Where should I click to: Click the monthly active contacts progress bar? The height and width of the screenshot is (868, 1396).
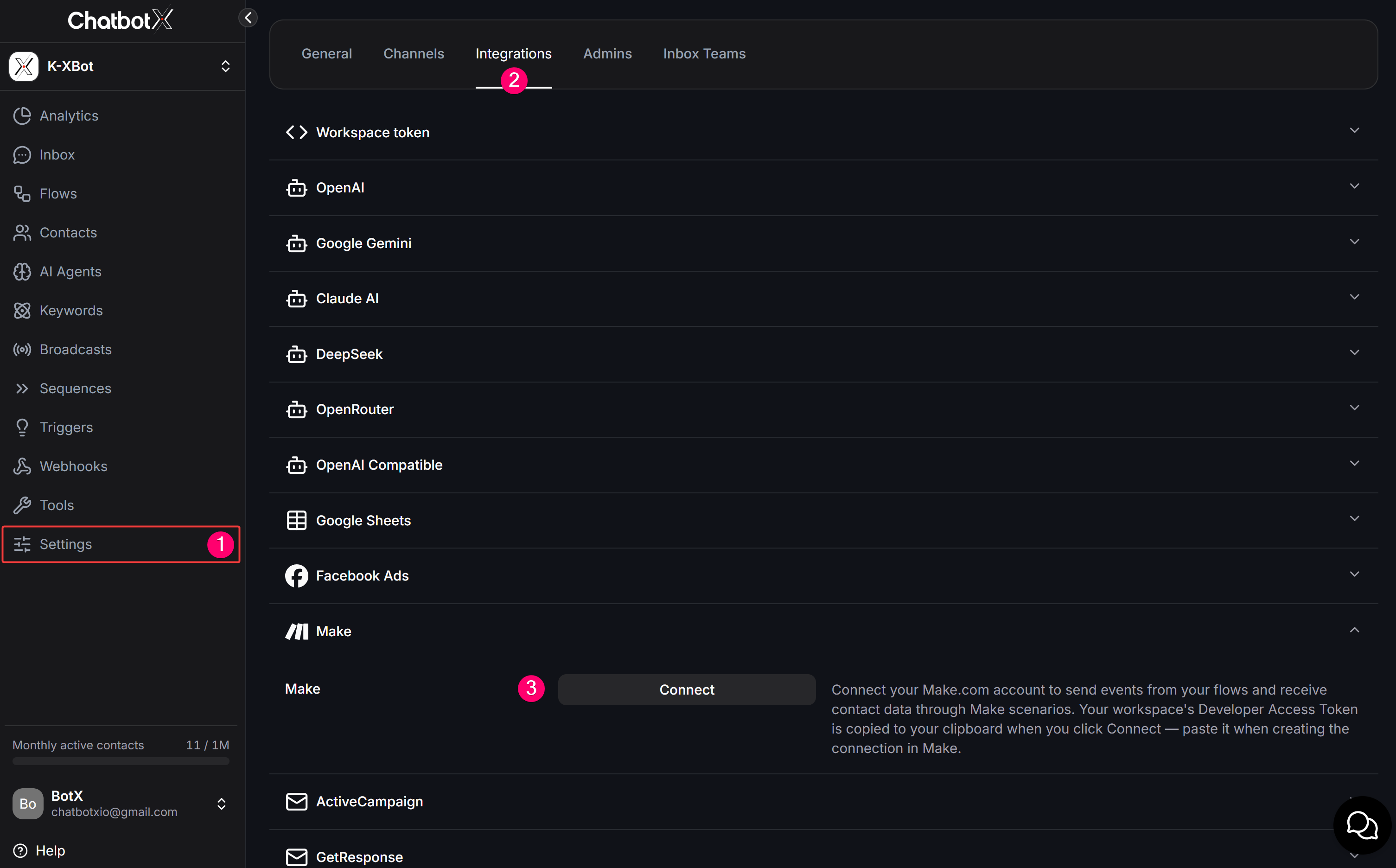121,762
